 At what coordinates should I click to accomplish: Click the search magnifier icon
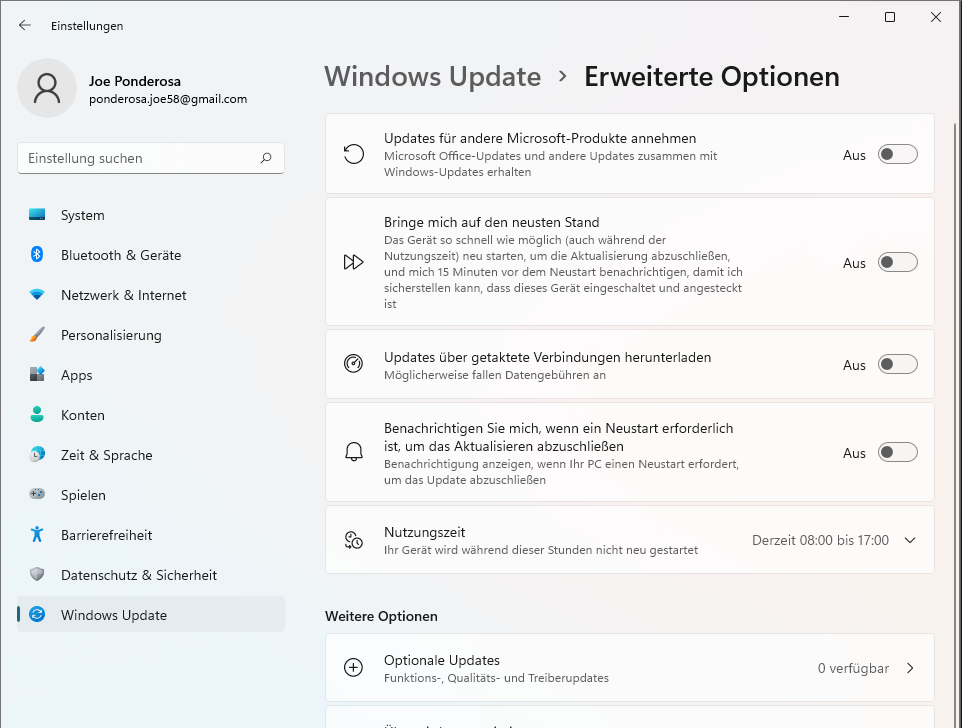(266, 158)
